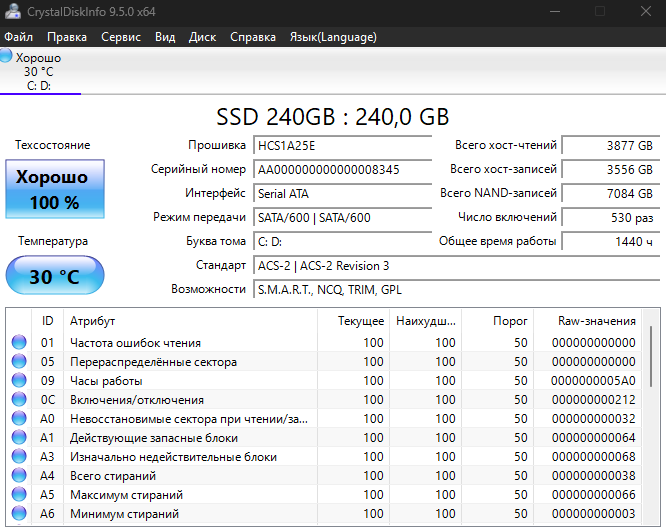Click the Прошивка field HCS1A25E
This screenshot has height=532, width=666.
tap(342, 146)
